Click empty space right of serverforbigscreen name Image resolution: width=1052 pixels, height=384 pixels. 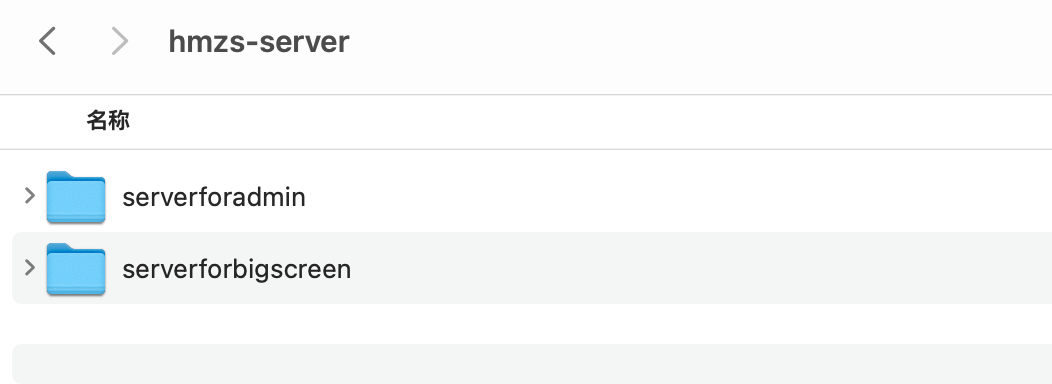point(701,269)
